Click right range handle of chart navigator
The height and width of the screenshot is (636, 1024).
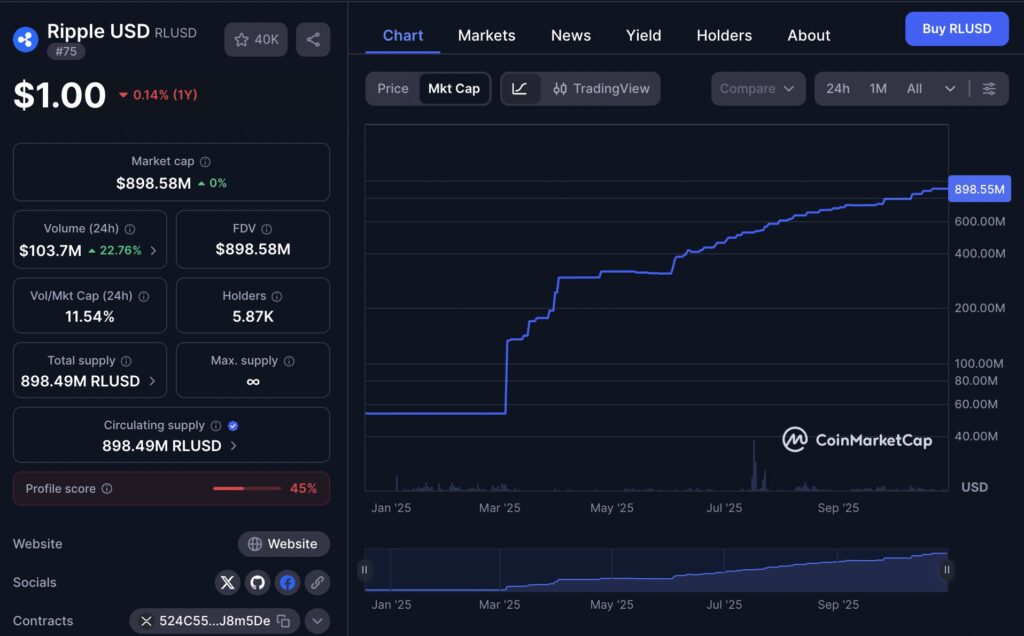pyautogui.click(x=946, y=570)
